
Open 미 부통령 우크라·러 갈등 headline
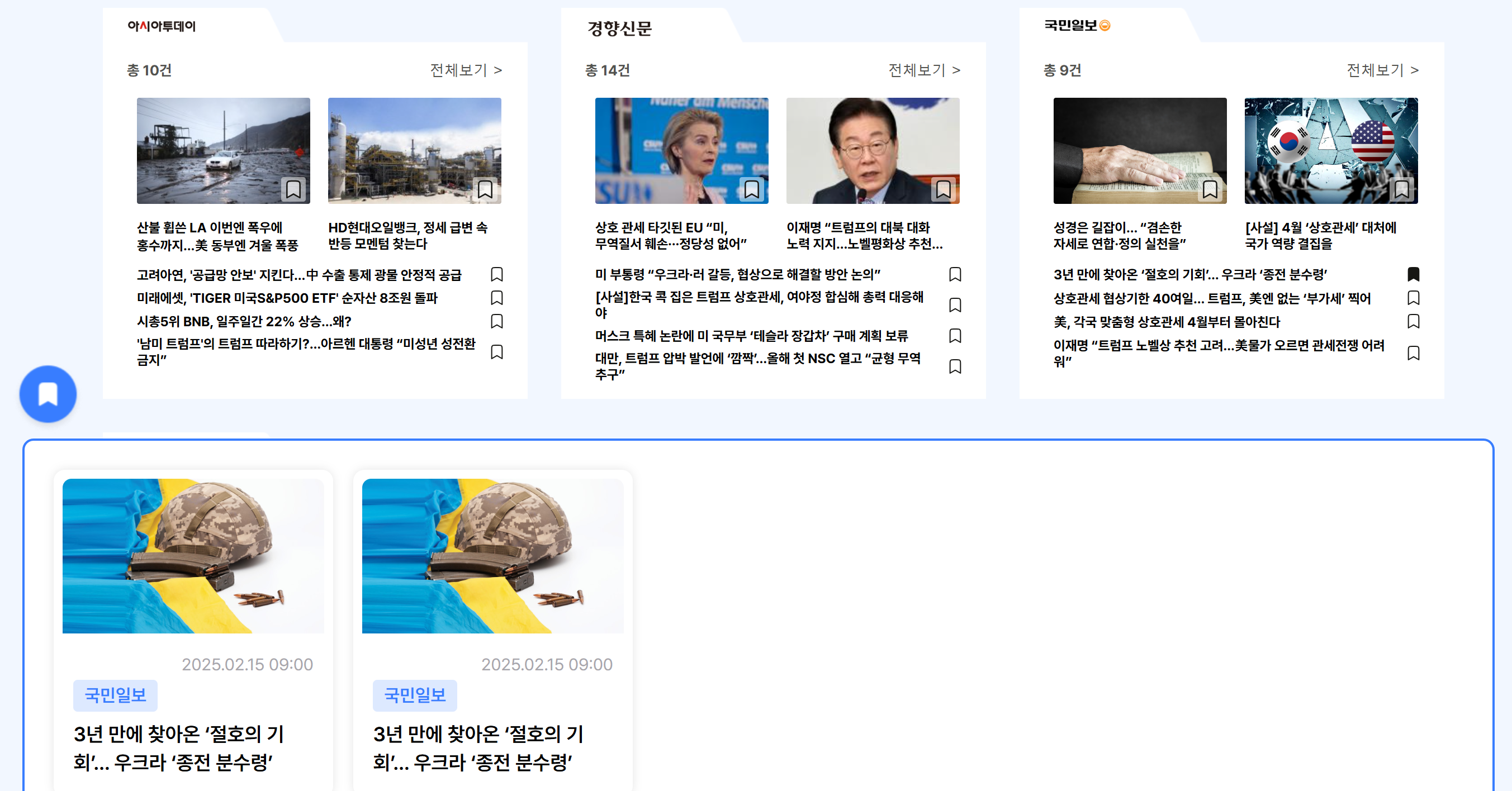(x=738, y=275)
